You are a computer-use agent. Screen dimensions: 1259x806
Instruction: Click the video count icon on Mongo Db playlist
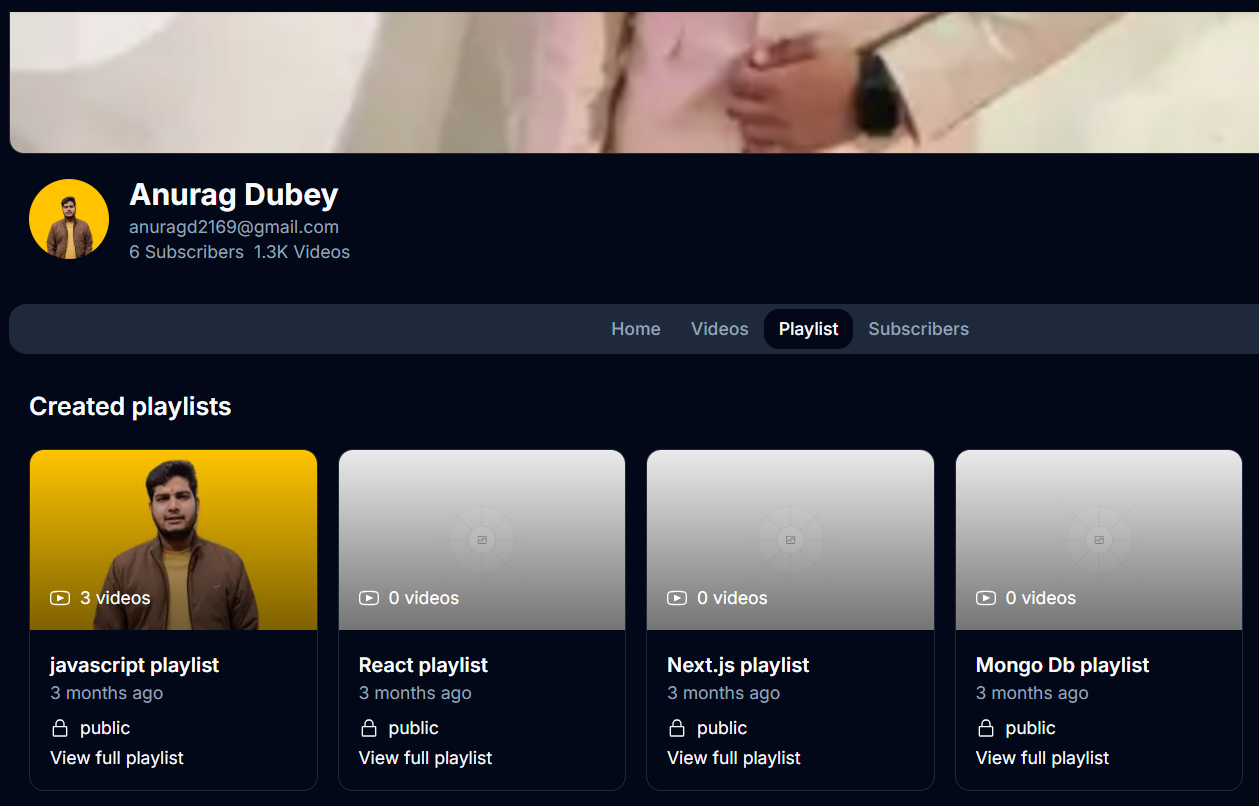[x=986, y=598]
